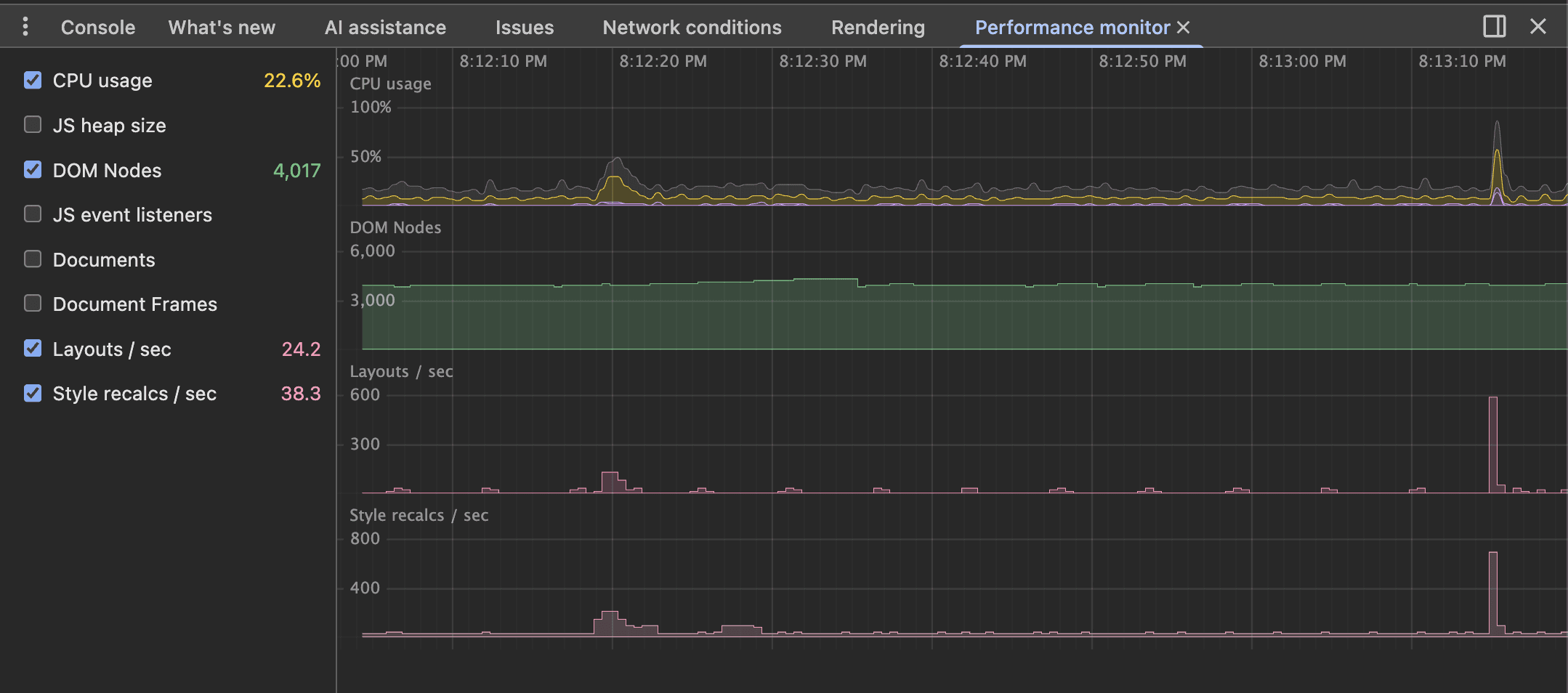Click the 22.6% CPU usage value
1568x693 pixels.
(292, 81)
